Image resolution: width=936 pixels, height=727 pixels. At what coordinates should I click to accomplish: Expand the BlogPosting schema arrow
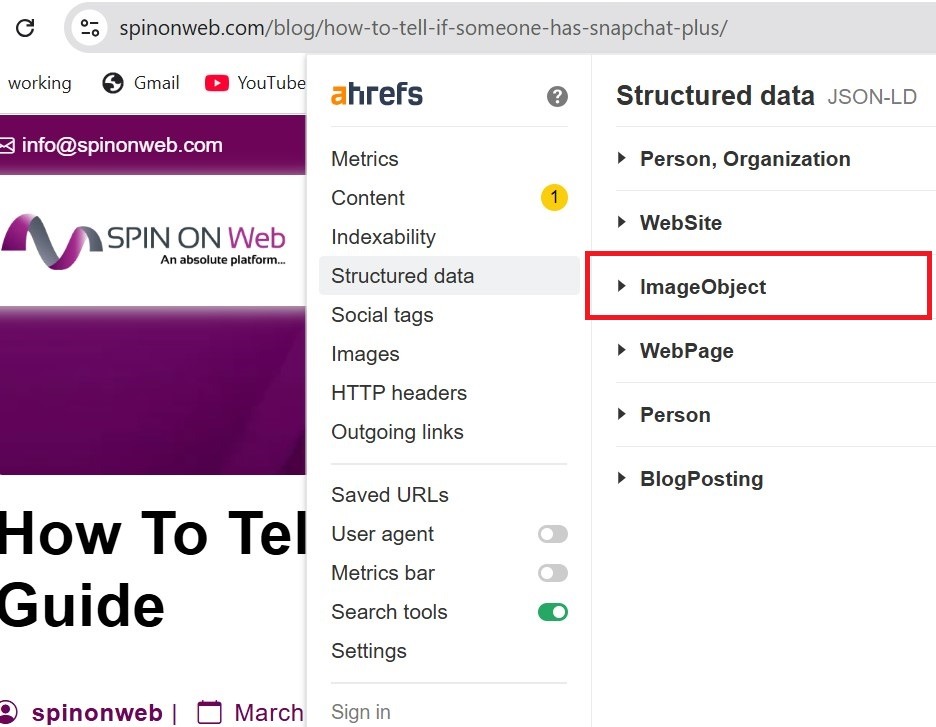coord(621,478)
